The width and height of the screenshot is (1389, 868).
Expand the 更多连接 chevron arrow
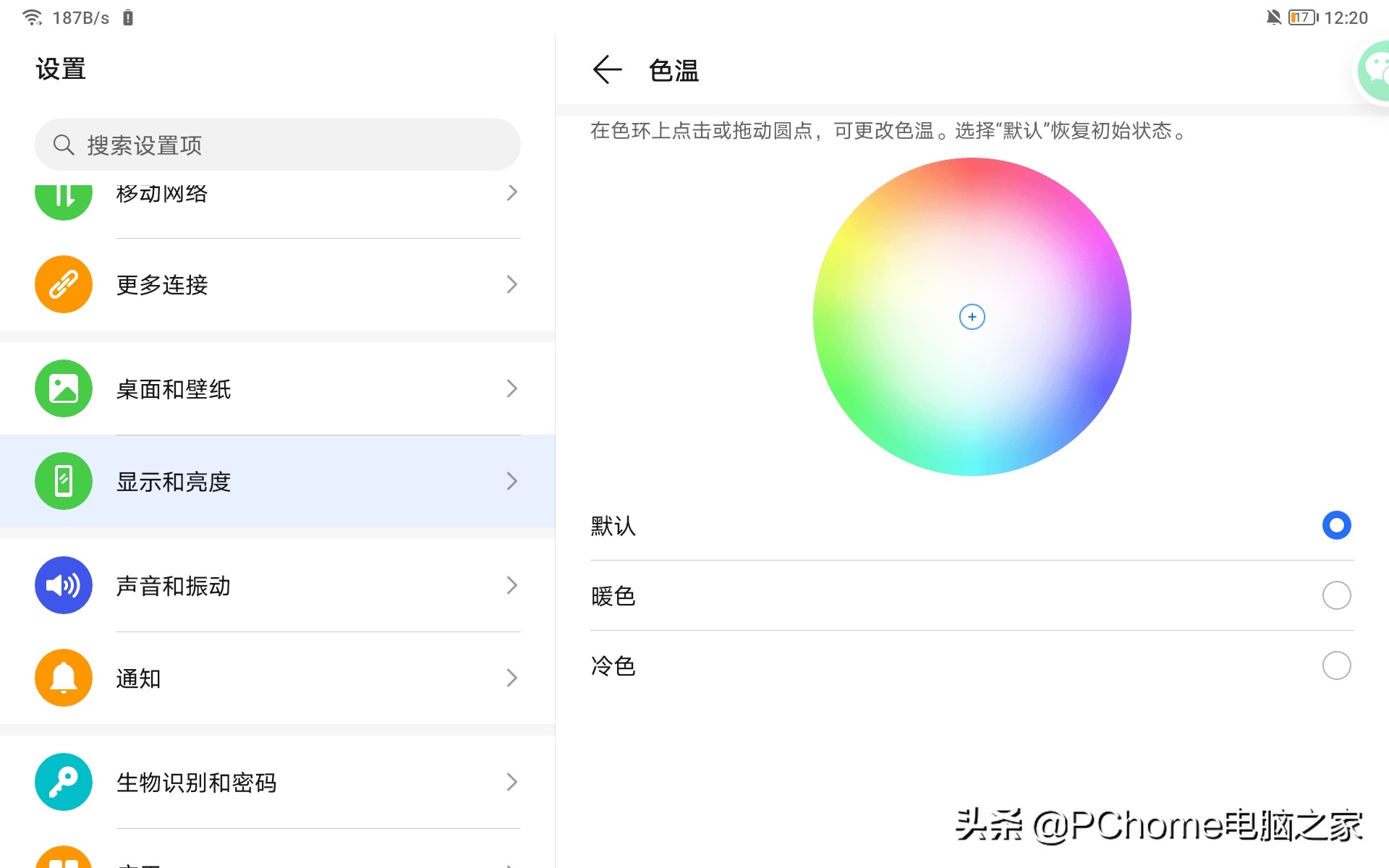click(x=511, y=284)
